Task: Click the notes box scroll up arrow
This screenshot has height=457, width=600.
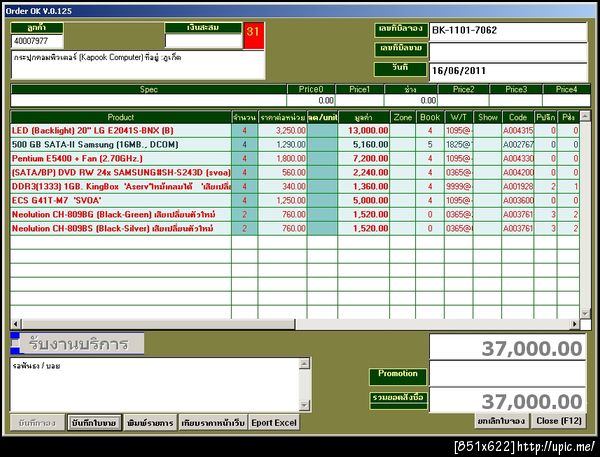Action: click(x=304, y=364)
